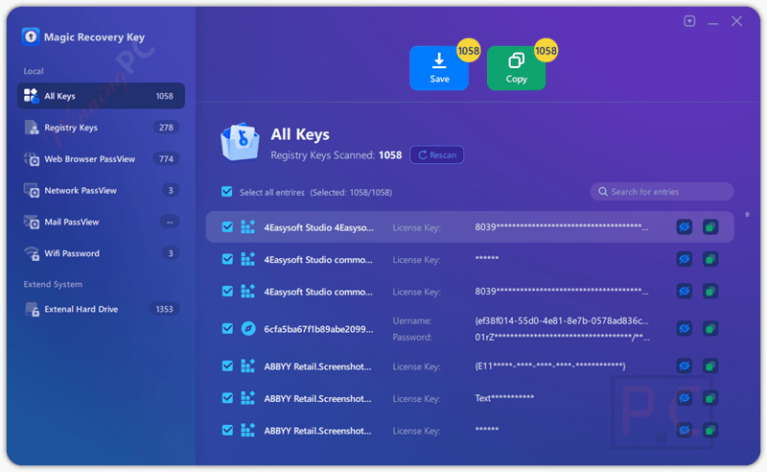Click the compass icon of 6cfa5ba67f1b89abe2099...
This screenshot has height=472, width=767.
pos(248,329)
